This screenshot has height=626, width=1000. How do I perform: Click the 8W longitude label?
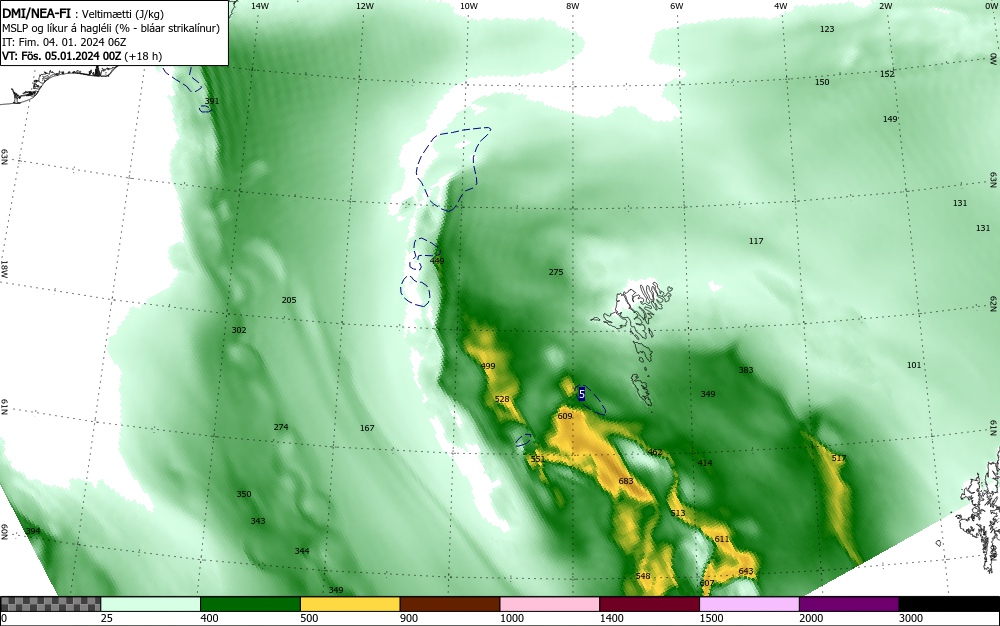tap(572, 6)
